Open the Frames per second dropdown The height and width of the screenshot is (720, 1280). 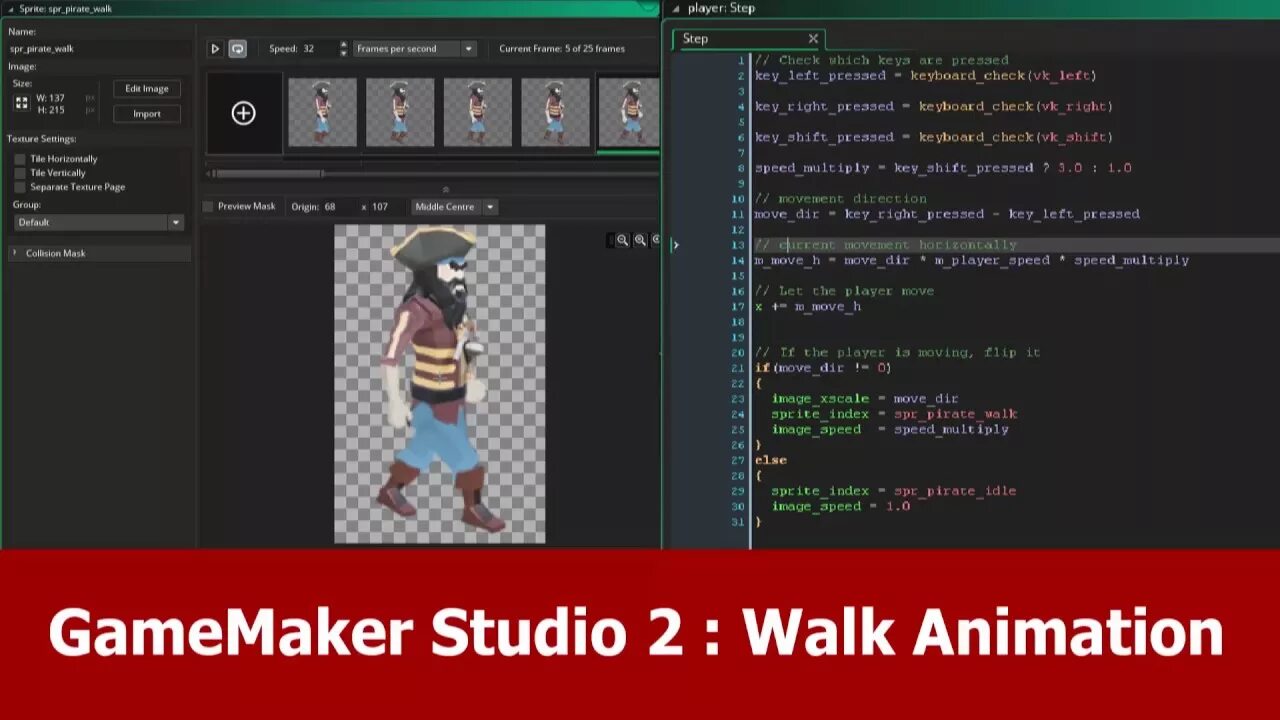coord(415,48)
